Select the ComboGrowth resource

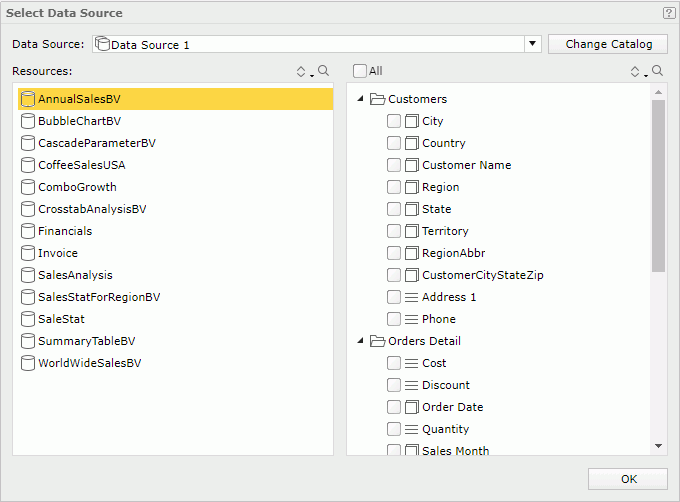175,187
